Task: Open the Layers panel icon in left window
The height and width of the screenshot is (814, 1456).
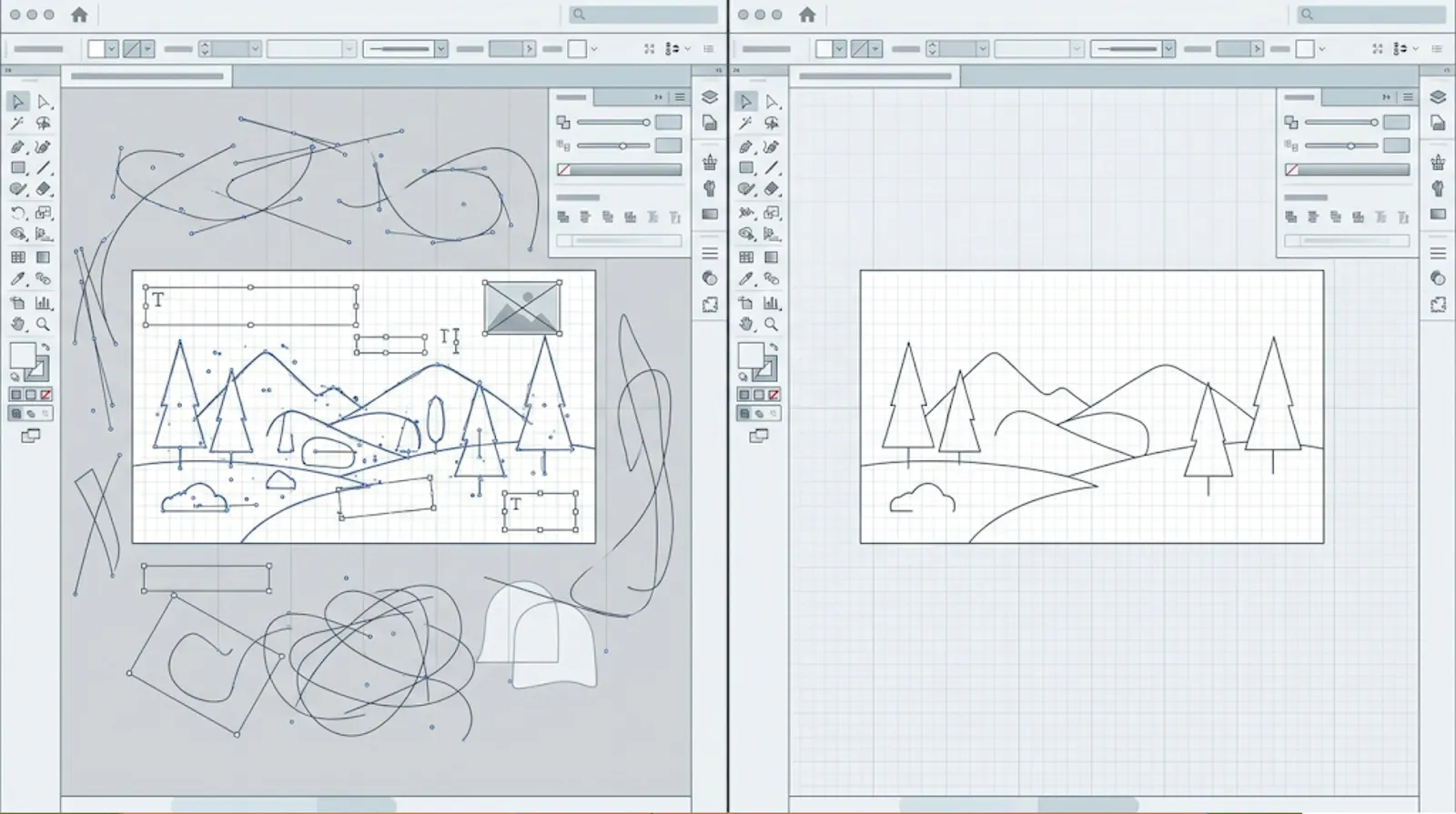Action: 710,97
